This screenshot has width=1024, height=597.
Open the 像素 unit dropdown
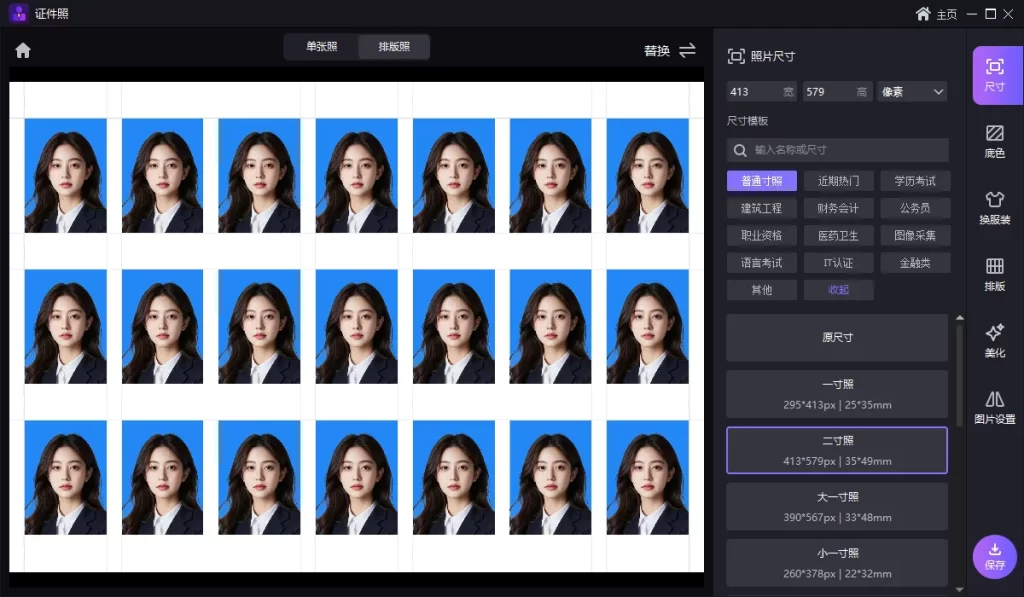click(911, 92)
